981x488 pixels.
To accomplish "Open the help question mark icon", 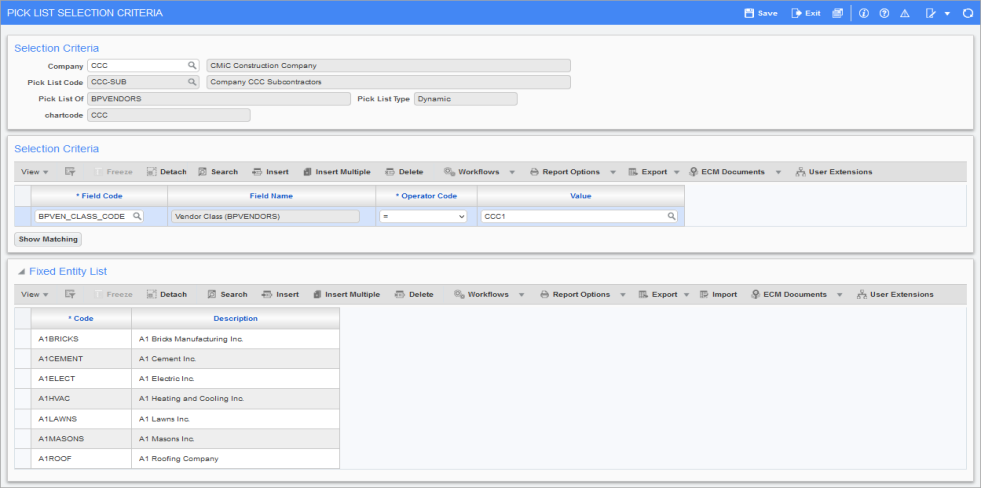I will 884,13.
